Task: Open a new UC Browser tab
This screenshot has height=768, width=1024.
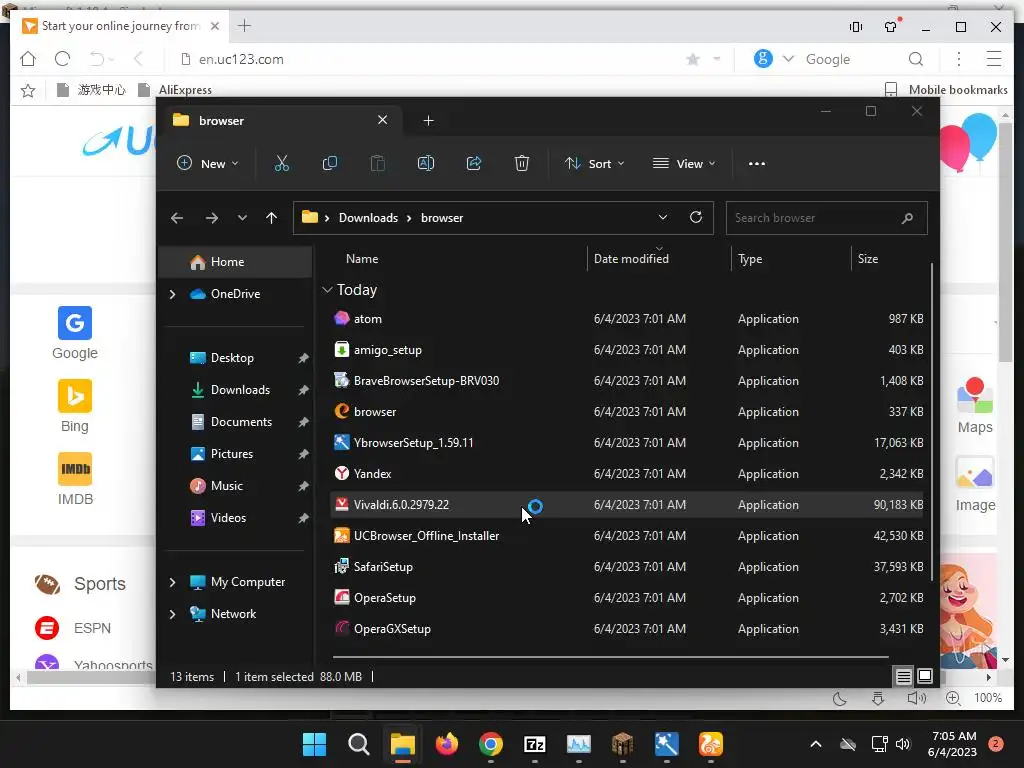Action: (244, 25)
